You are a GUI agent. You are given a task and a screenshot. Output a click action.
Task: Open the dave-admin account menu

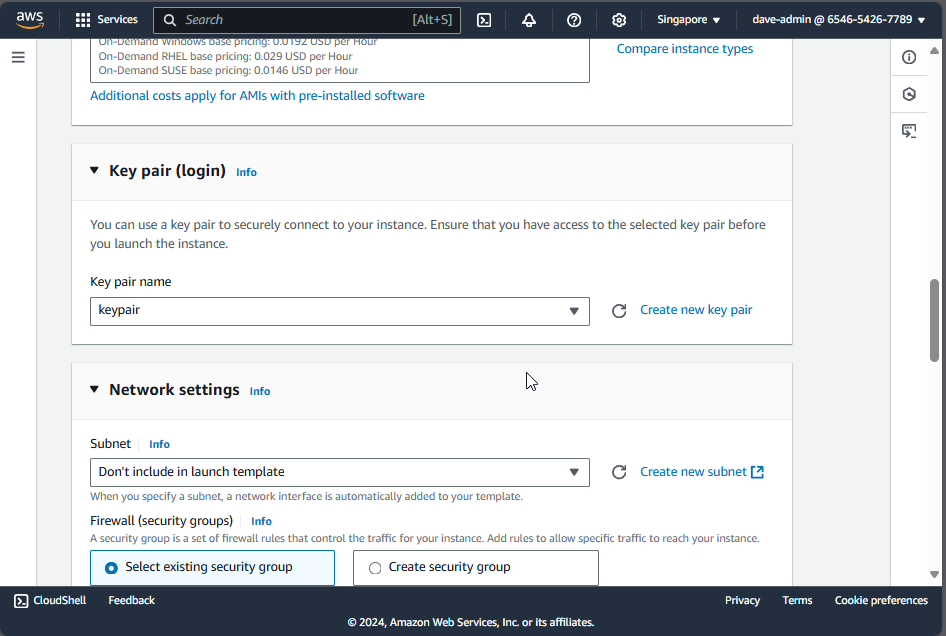point(838,20)
